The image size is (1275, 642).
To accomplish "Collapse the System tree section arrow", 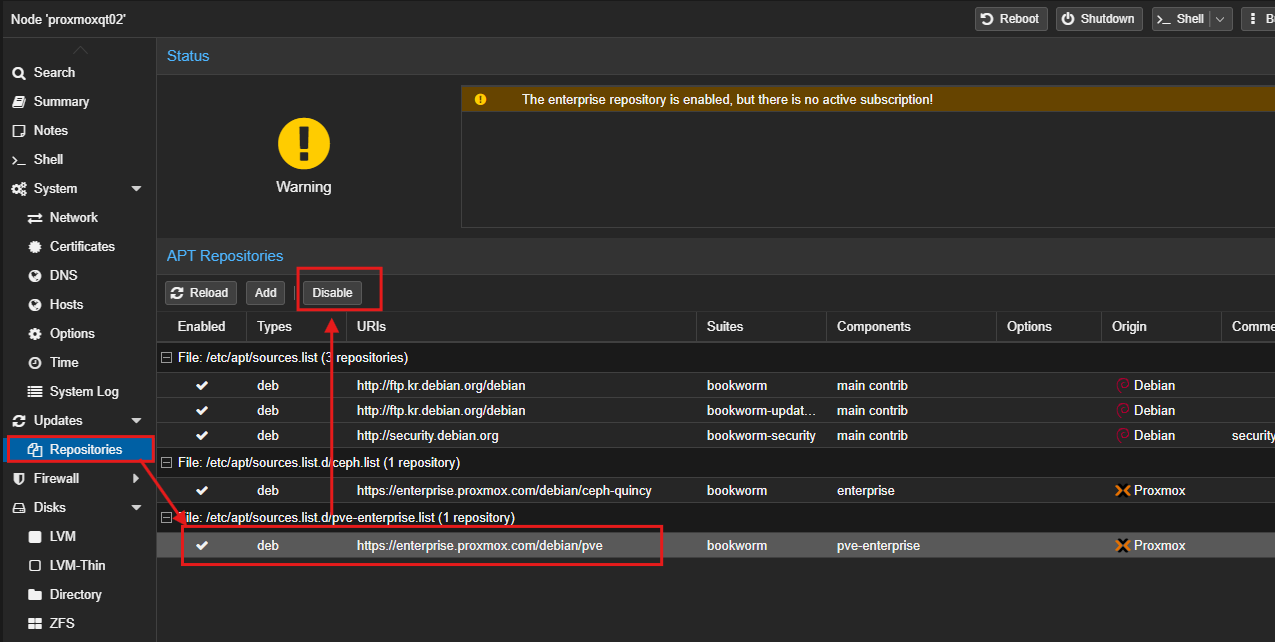I will click(136, 188).
